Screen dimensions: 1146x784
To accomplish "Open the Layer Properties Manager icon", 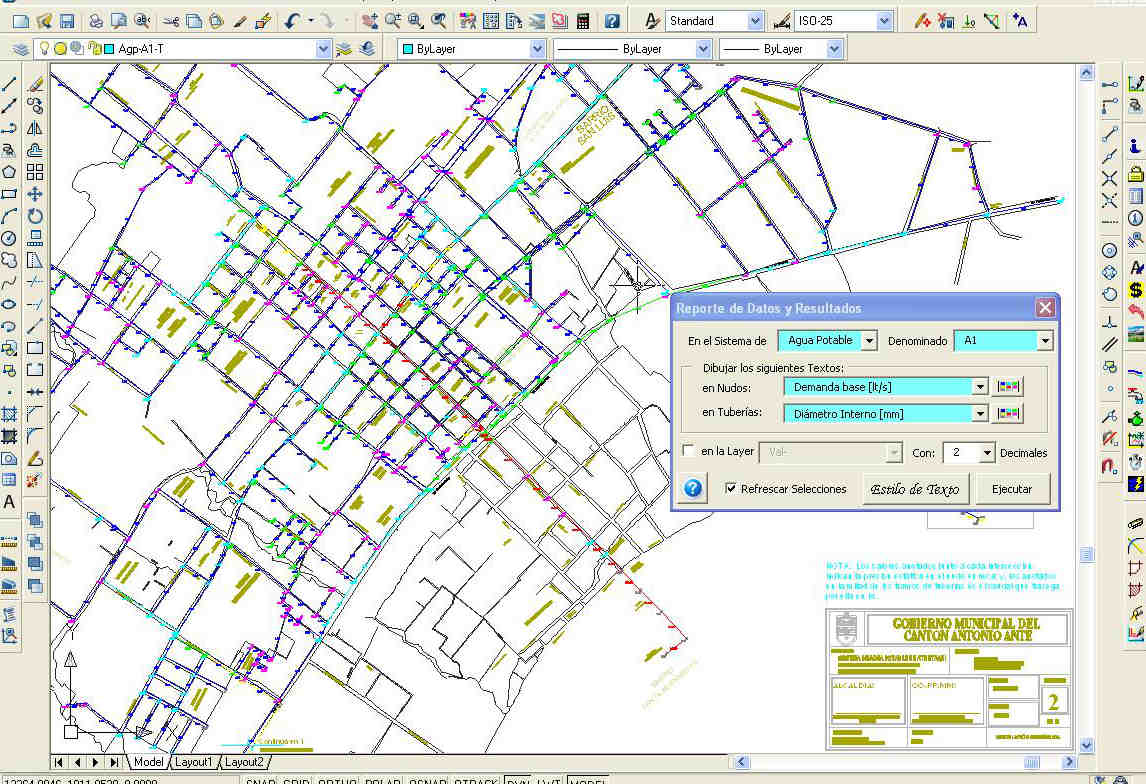I will coord(20,48).
